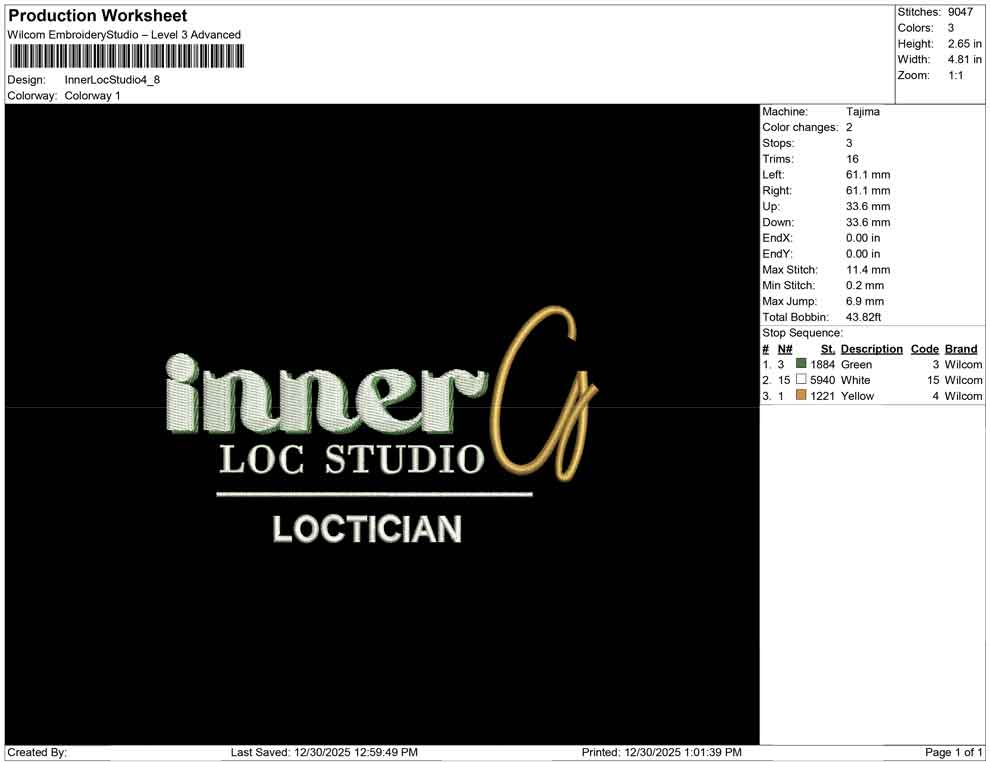The height and width of the screenshot is (762, 990).
Task: Click the LOC STUDIO lettering in the preview
Action: (350, 460)
